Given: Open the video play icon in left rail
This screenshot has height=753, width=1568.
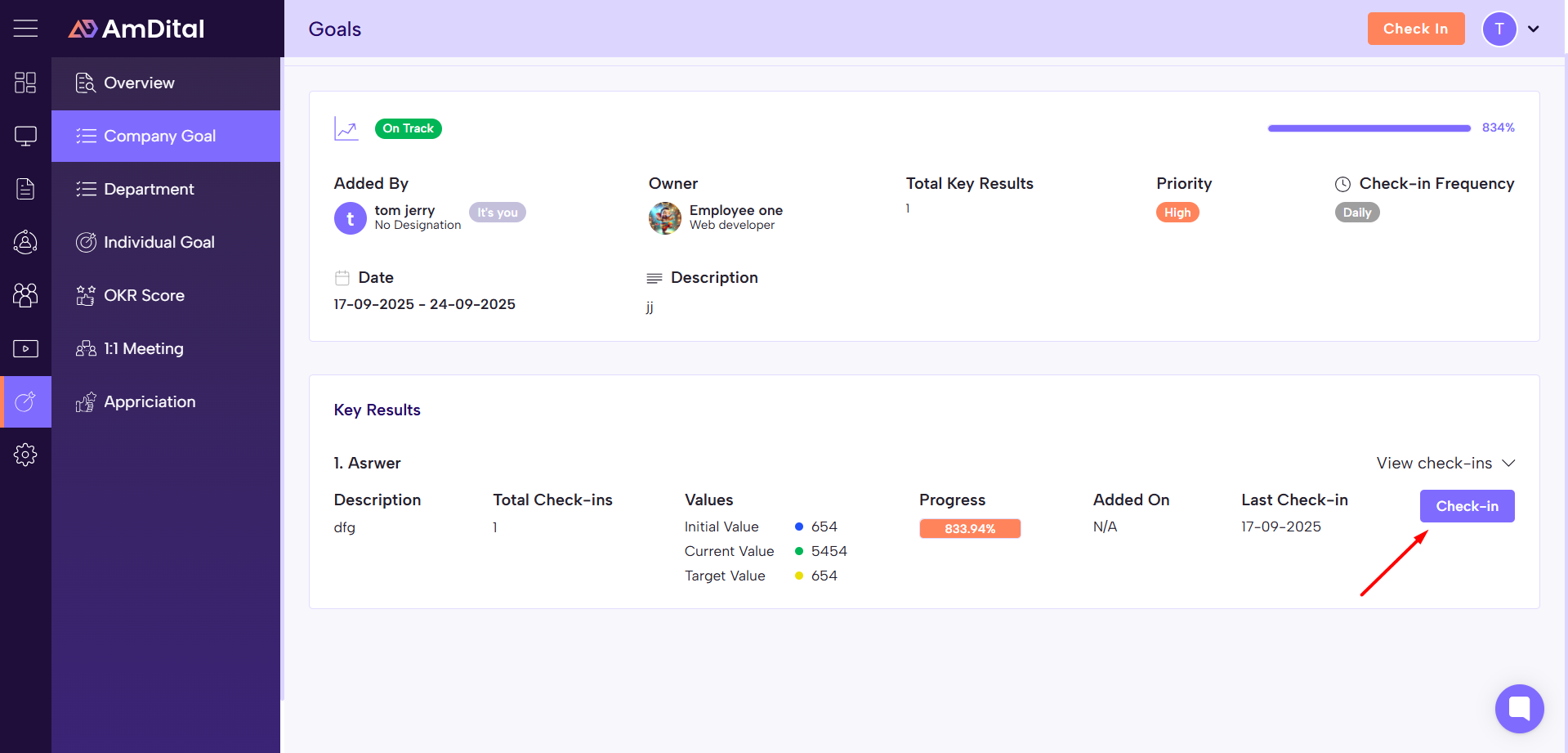Looking at the screenshot, I should point(25,348).
